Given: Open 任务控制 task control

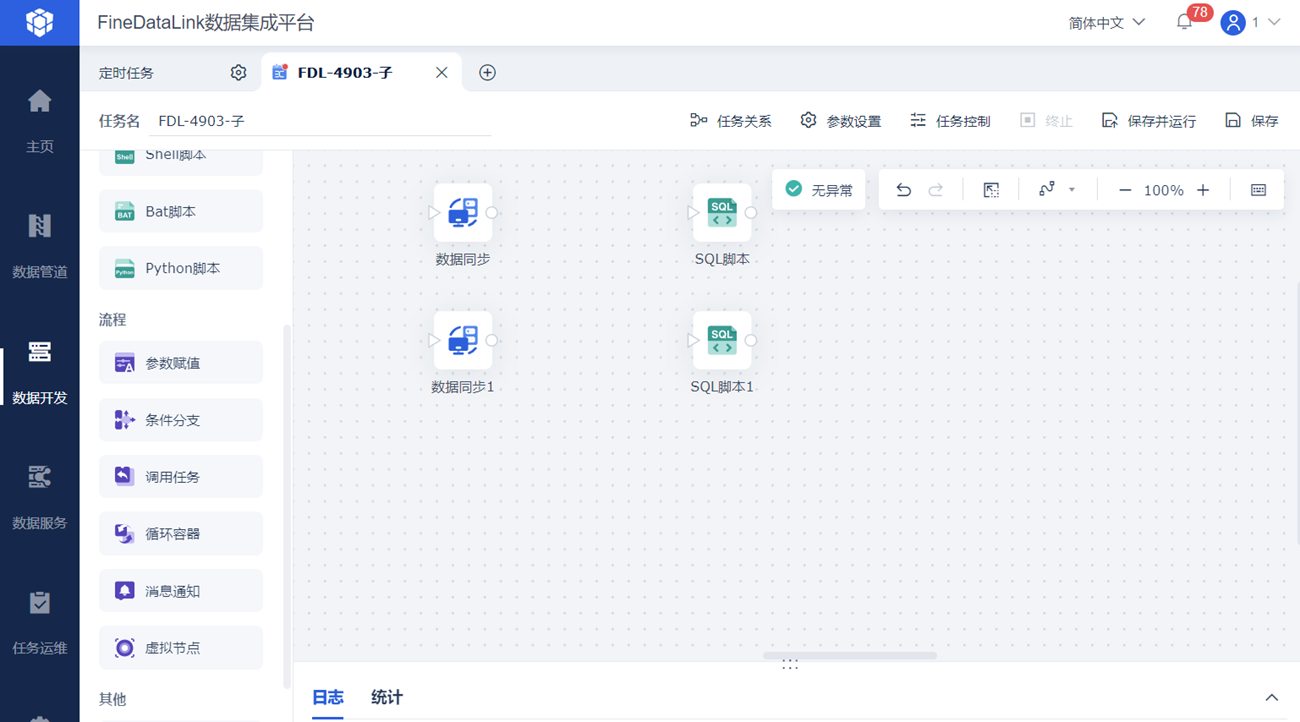Looking at the screenshot, I should click(950, 121).
